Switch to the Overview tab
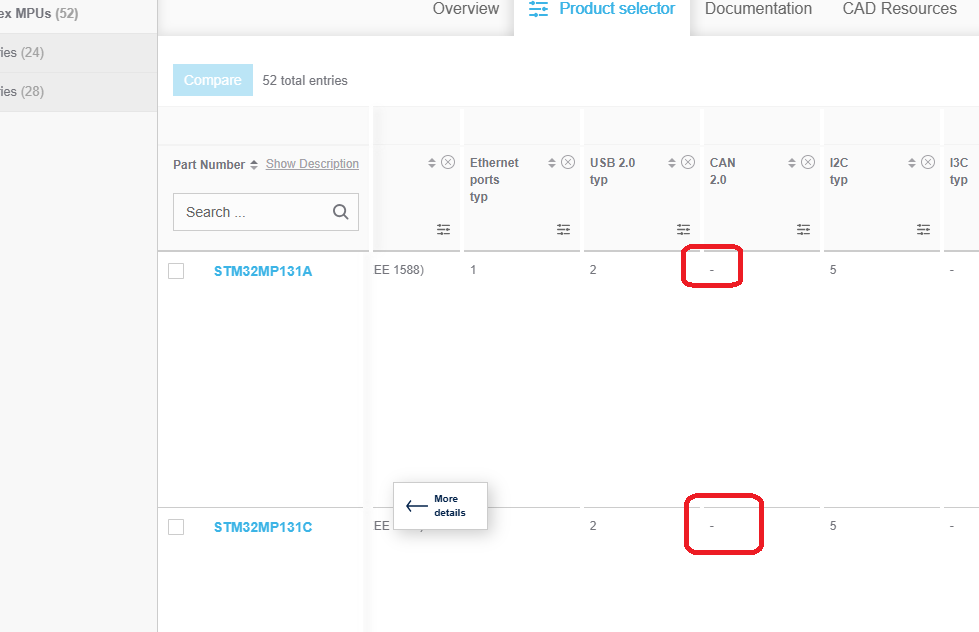The image size is (979, 632). coord(466,9)
